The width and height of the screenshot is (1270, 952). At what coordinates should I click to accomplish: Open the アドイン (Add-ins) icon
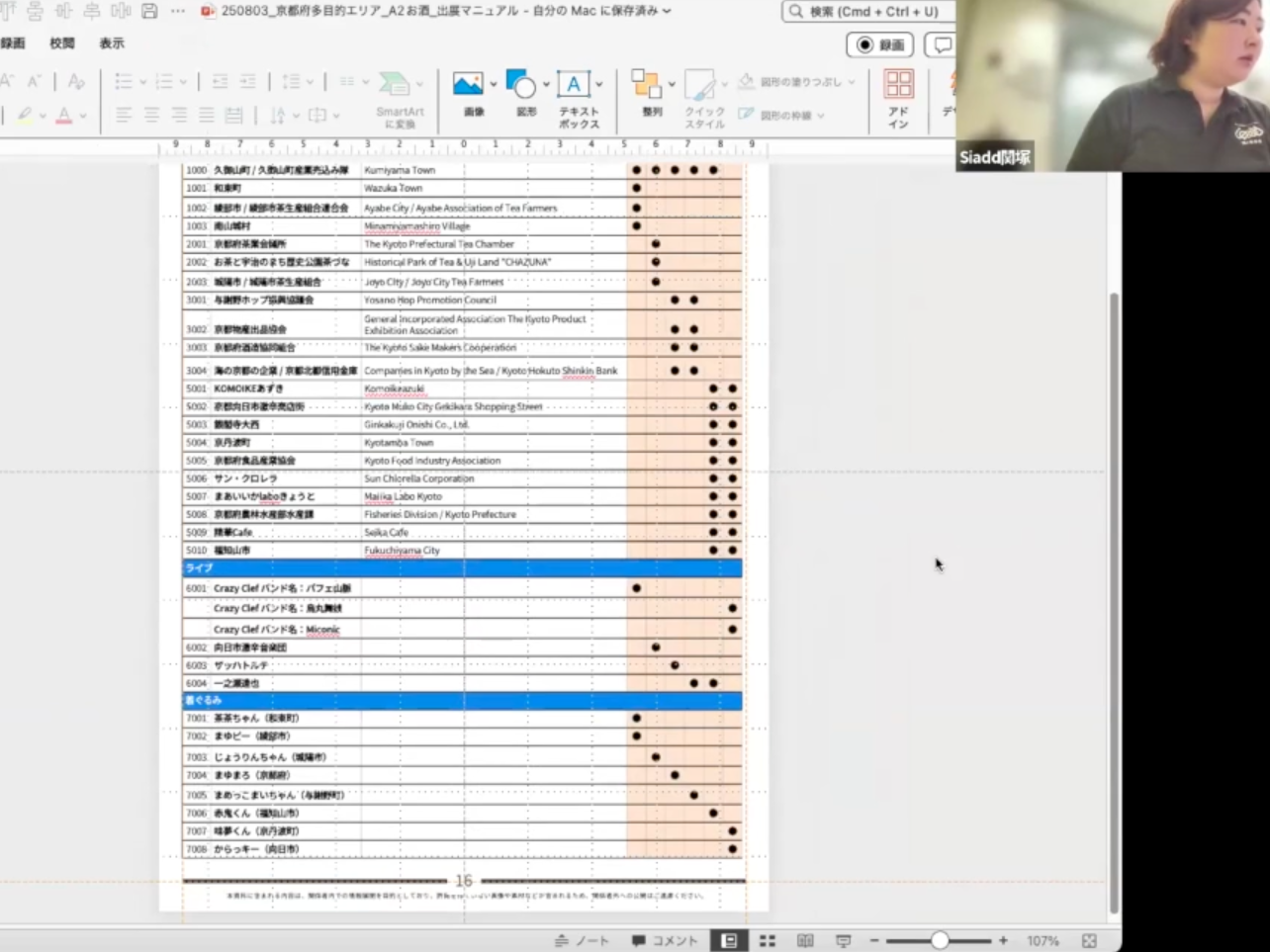pyautogui.click(x=898, y=86)
